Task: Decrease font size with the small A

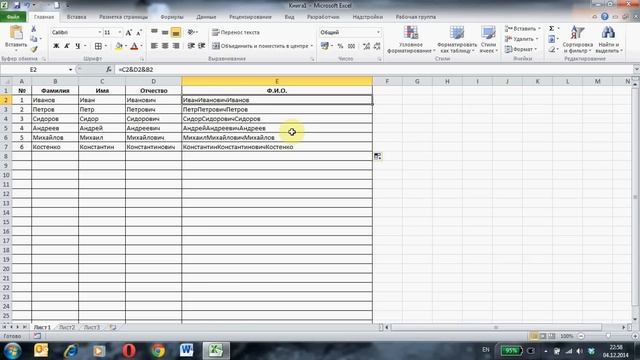Action: pos(139,32)
